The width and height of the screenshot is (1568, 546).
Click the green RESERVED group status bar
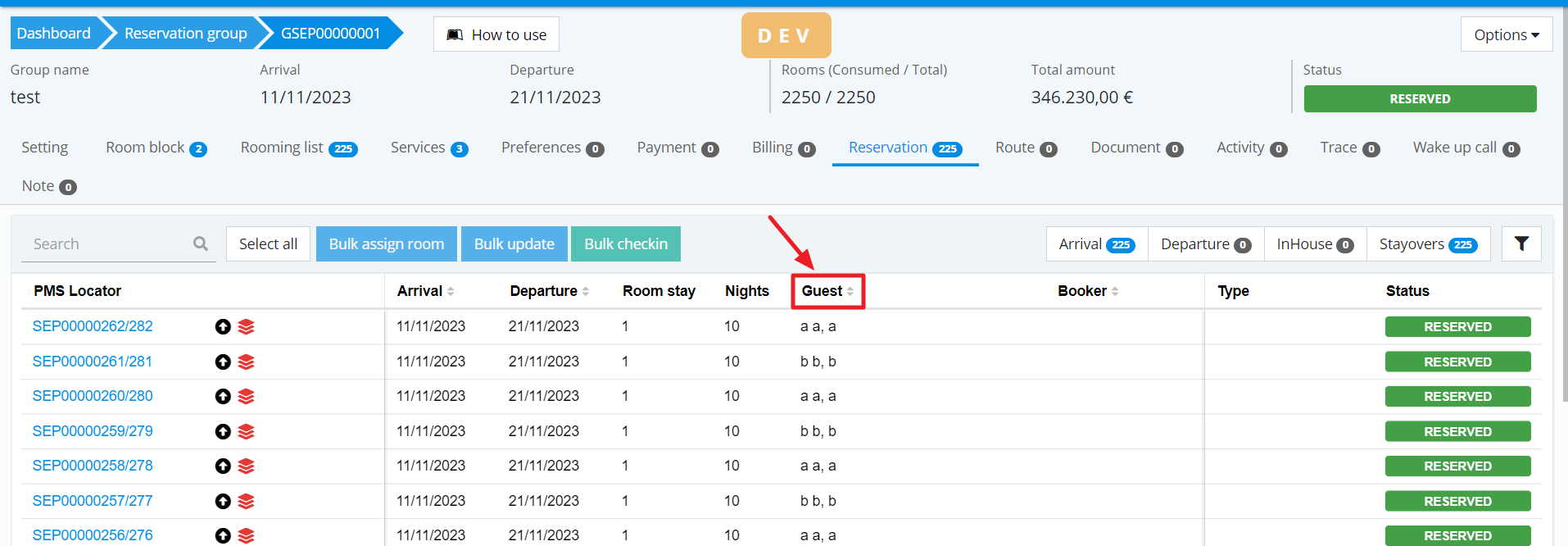[x=1420, y=98]
